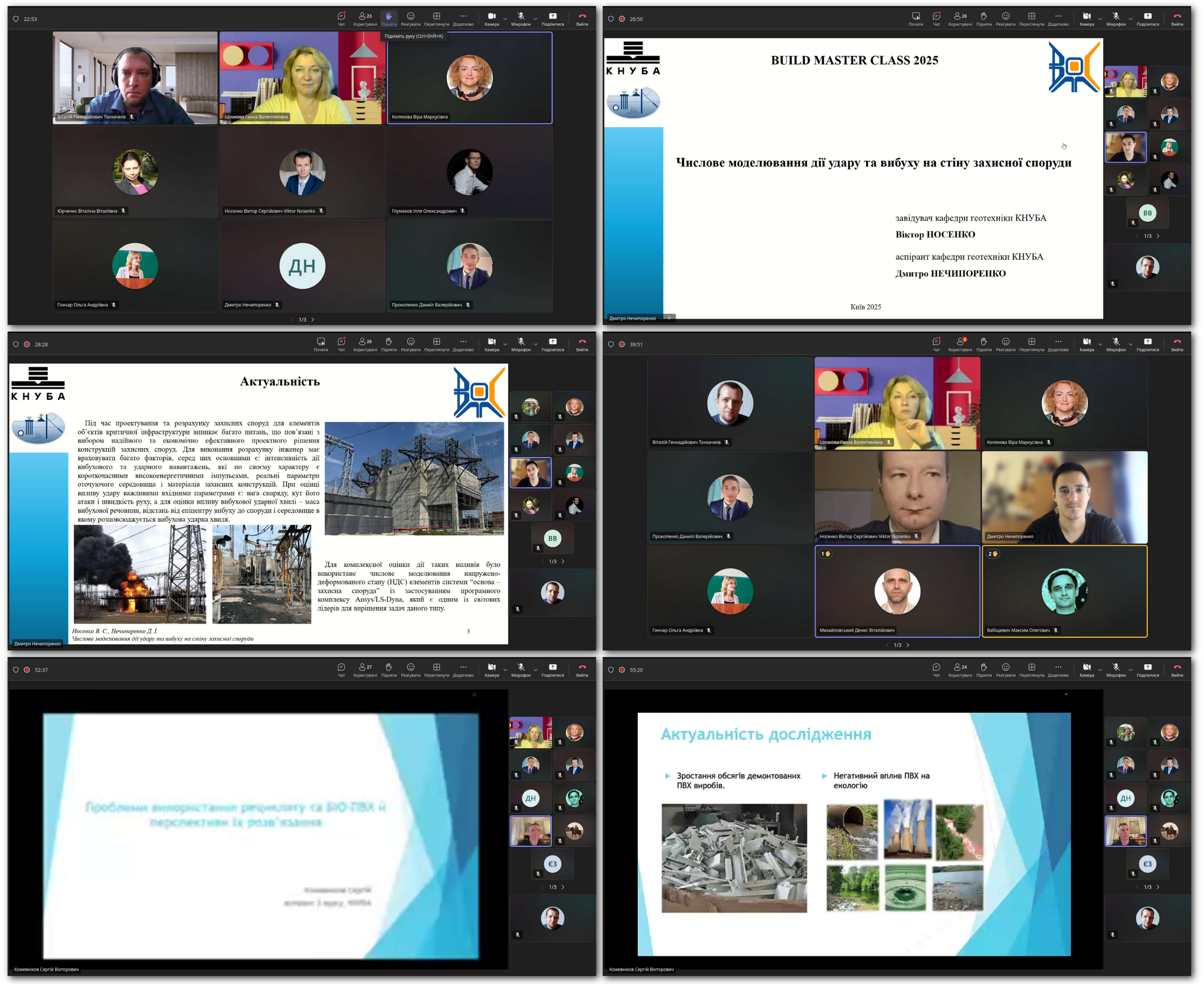Go to next participants page in 39:51 meeting
Screen dimensions: 1204x984
pos(908,645)
